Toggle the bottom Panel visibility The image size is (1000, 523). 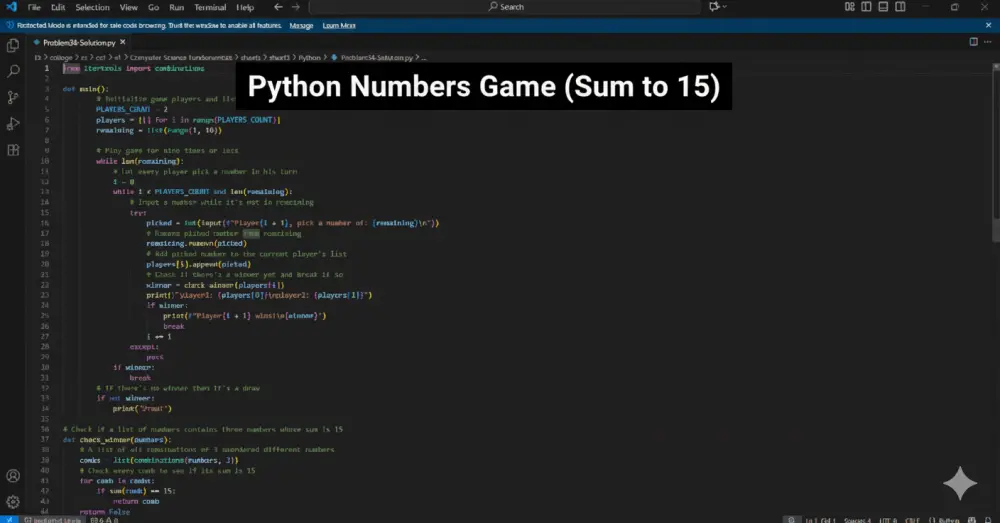(x=883, y=7)
